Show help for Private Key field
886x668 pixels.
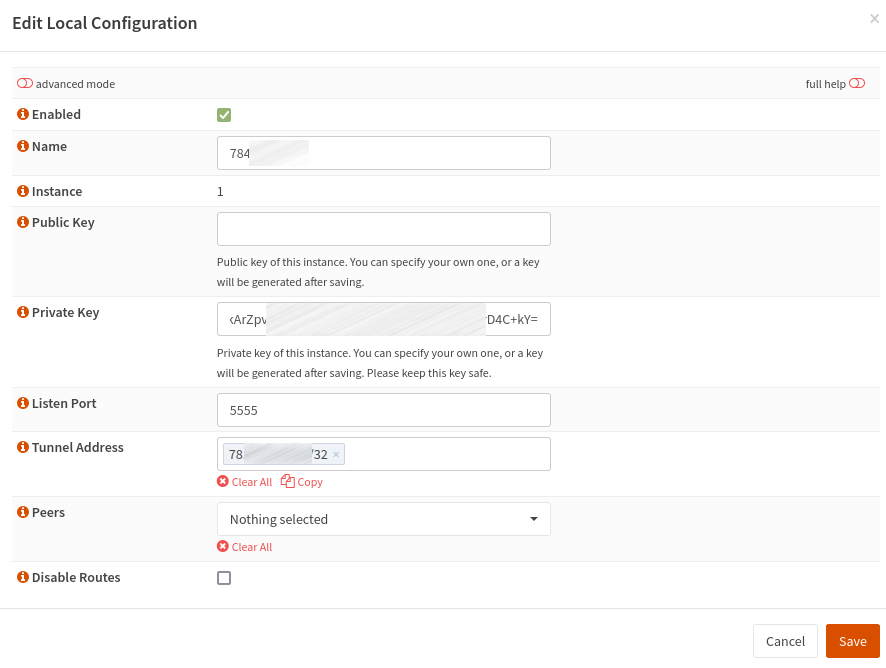[x=23, y=313]
